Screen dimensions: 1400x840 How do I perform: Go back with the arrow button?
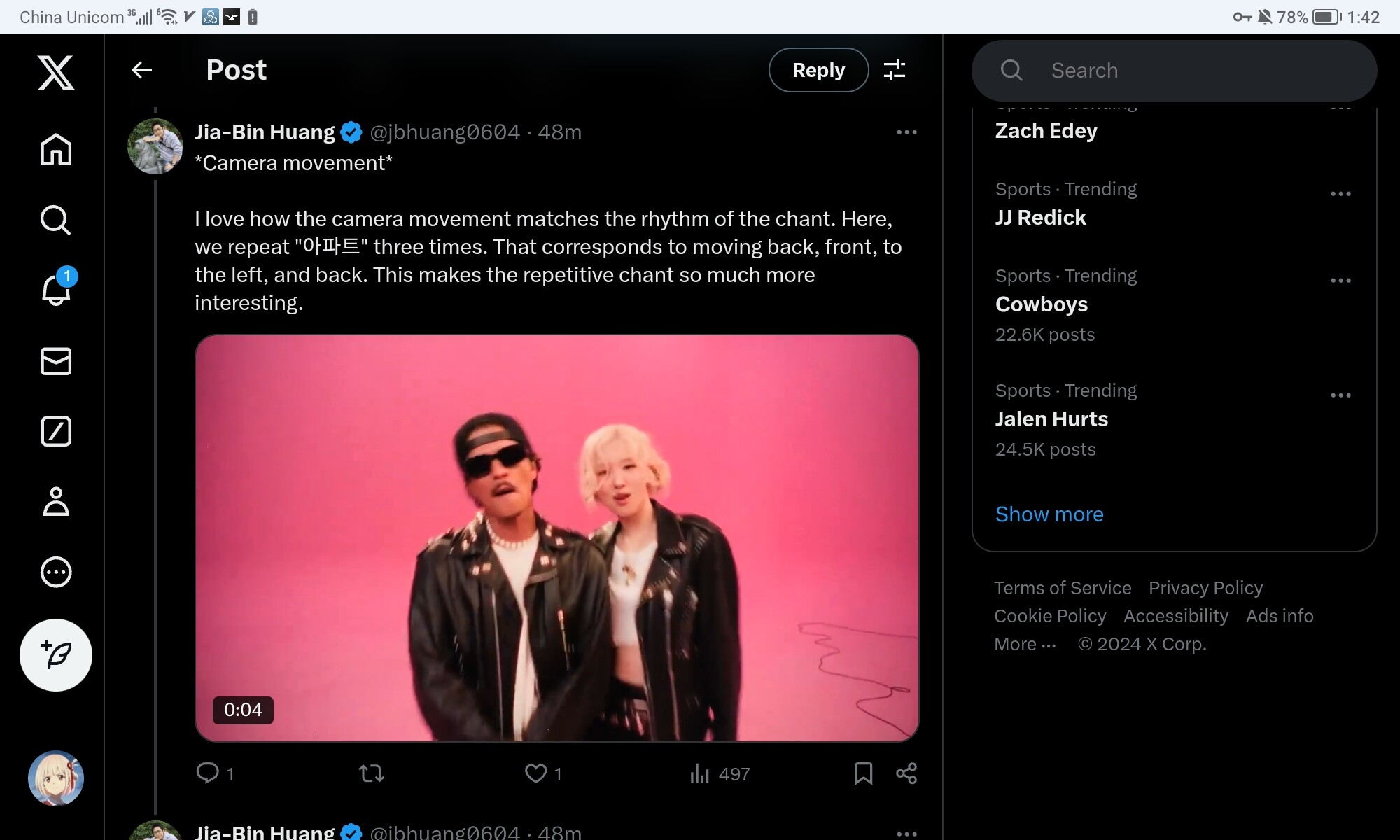[x=142, y=70]
